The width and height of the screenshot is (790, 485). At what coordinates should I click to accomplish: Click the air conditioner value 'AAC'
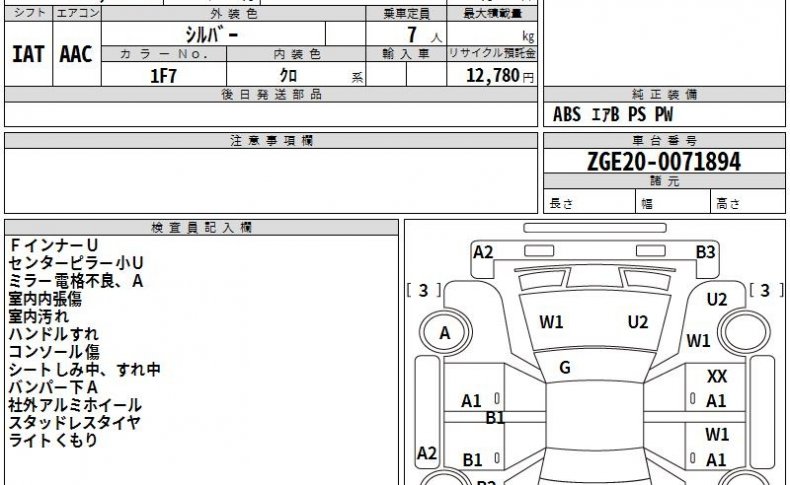(x=76, y=54)
